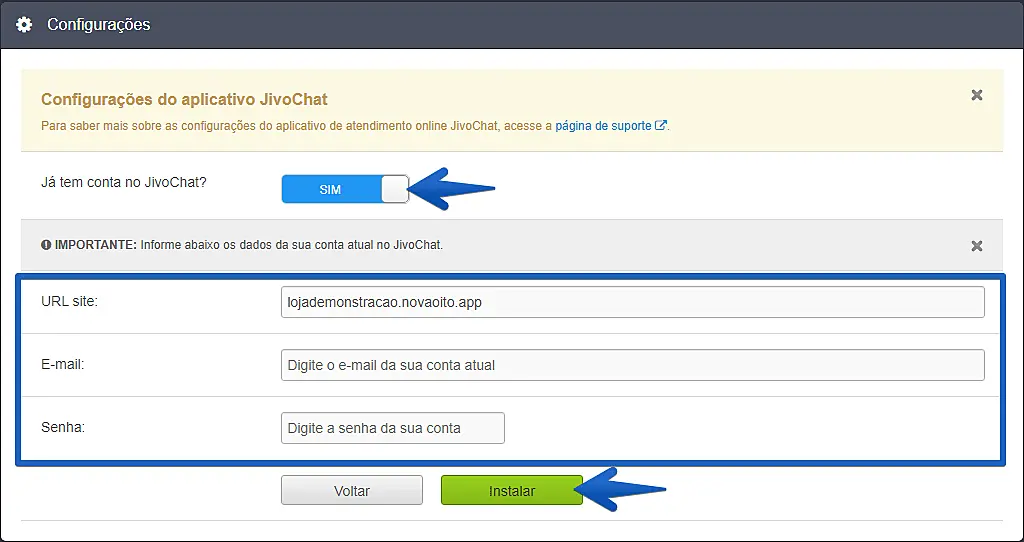
Task: Focus the E-mail input field
Action: 632,365
